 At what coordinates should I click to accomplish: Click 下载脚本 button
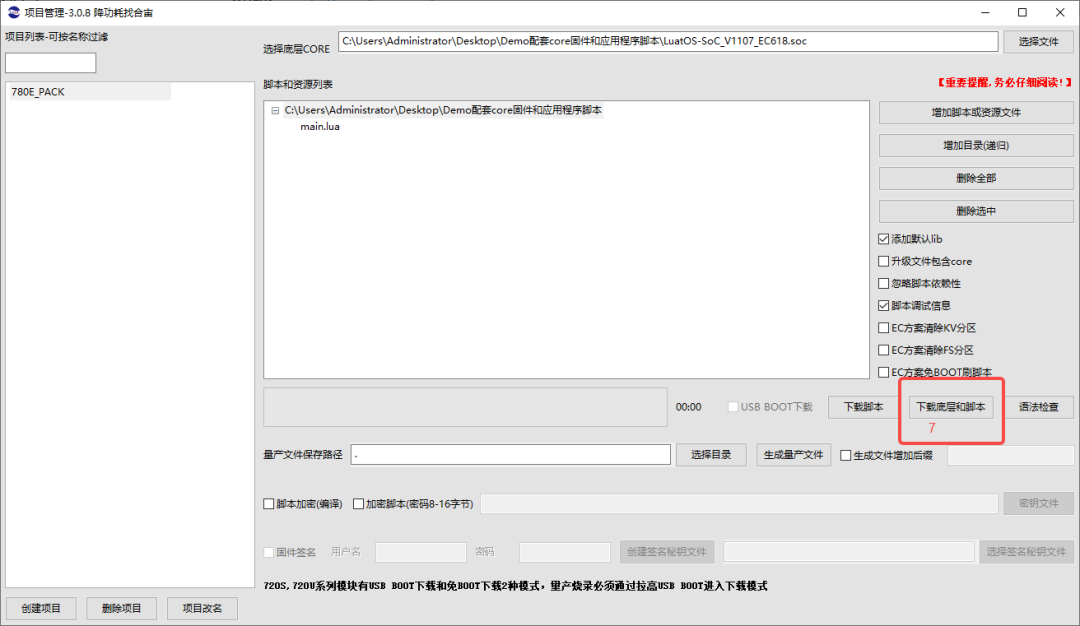863,407
